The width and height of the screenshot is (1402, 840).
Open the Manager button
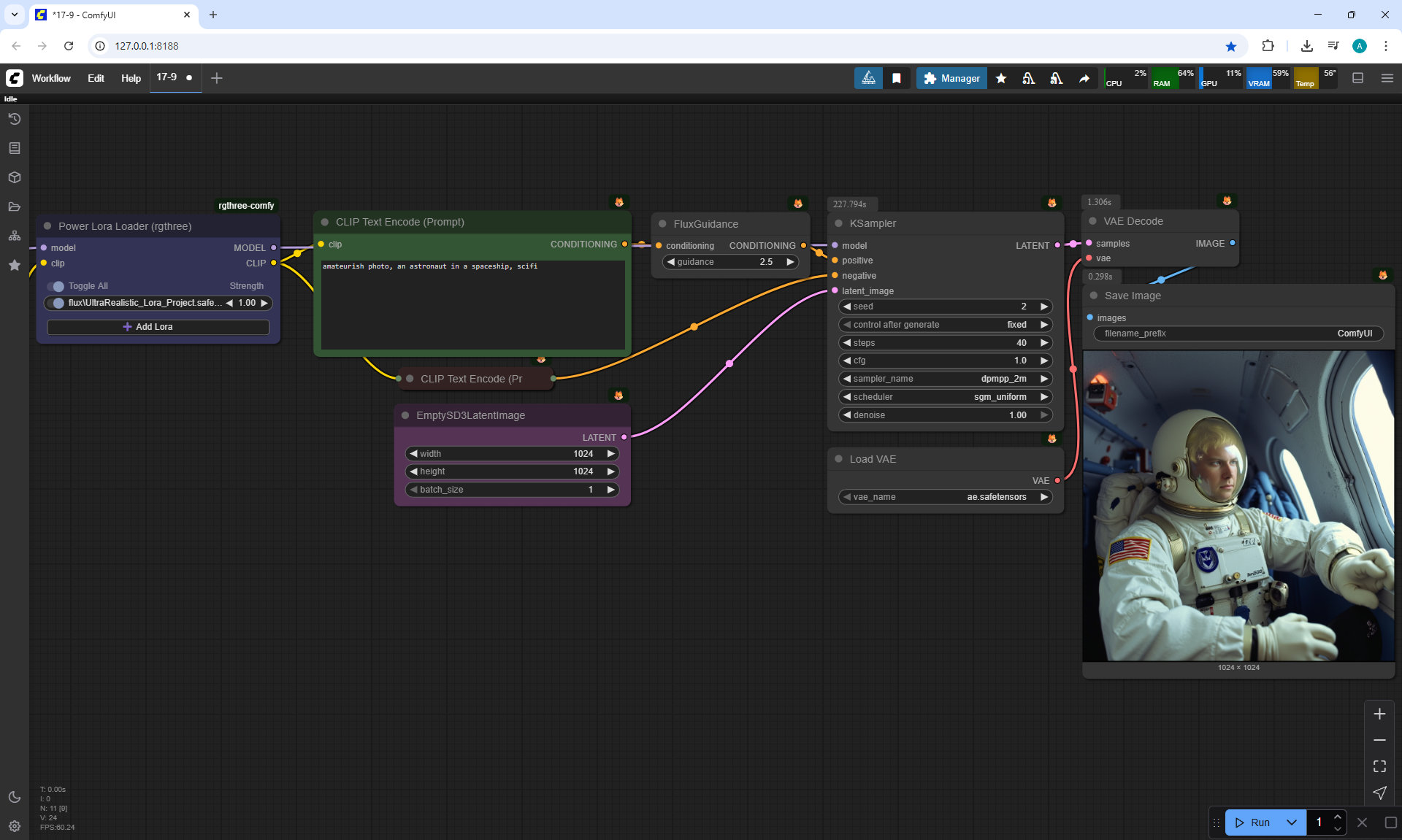click(951, 78)
